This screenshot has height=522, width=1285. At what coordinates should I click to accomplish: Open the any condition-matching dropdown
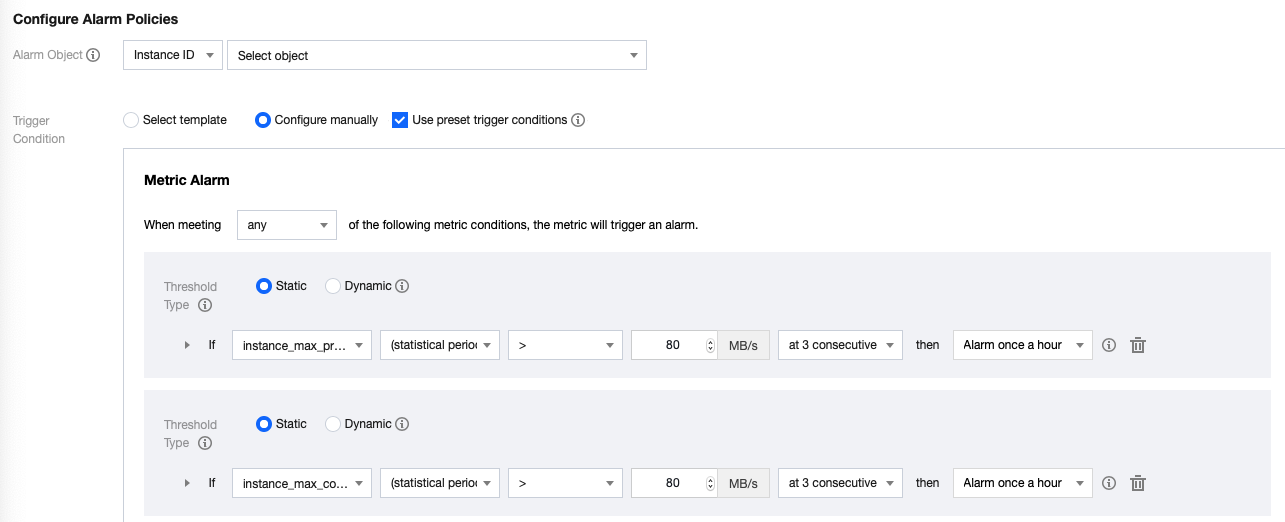click(x=286, y=225)
